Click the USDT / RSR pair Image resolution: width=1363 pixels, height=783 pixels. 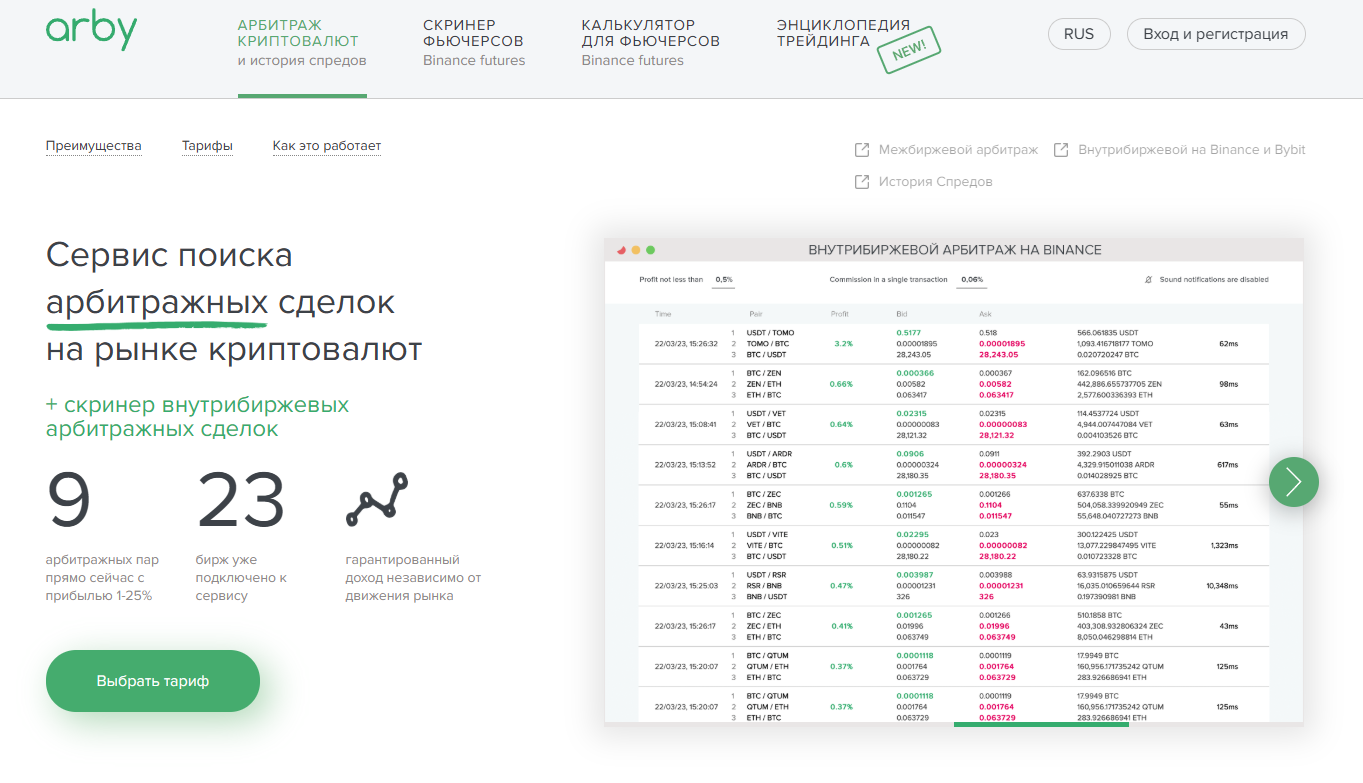point(766,575)
